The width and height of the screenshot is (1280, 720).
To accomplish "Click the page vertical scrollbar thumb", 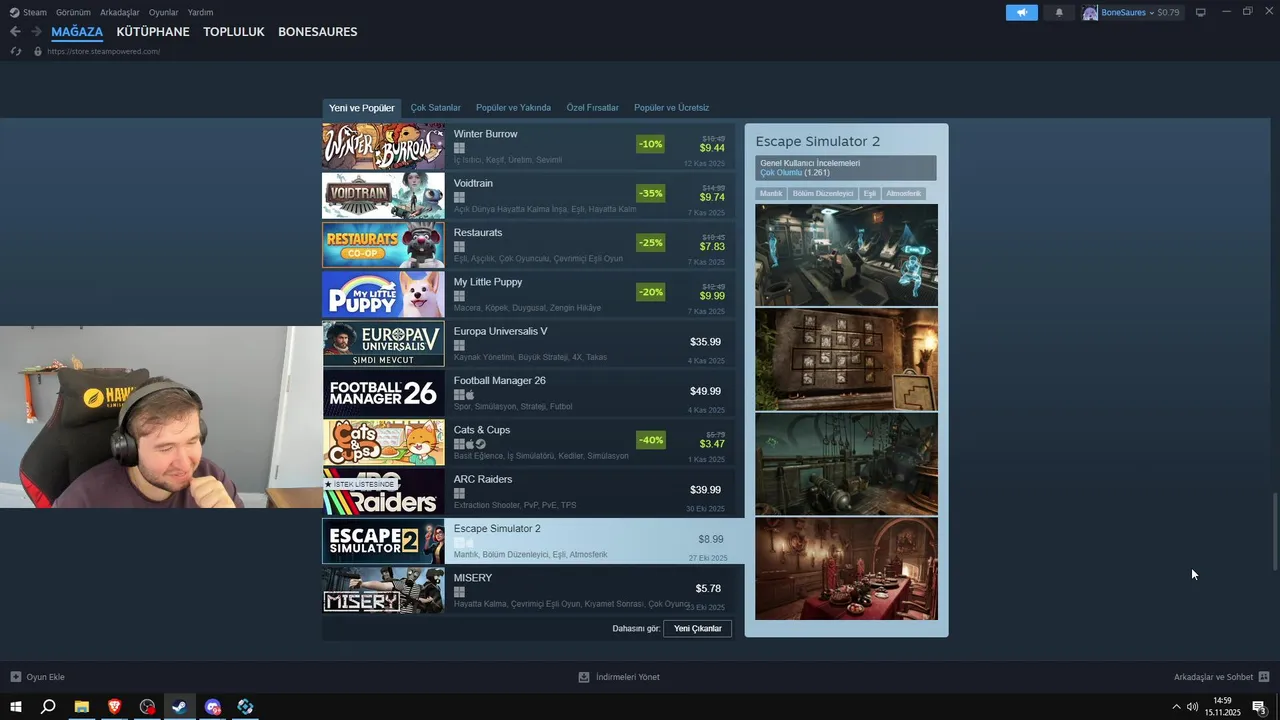I will coord(1275,531).
